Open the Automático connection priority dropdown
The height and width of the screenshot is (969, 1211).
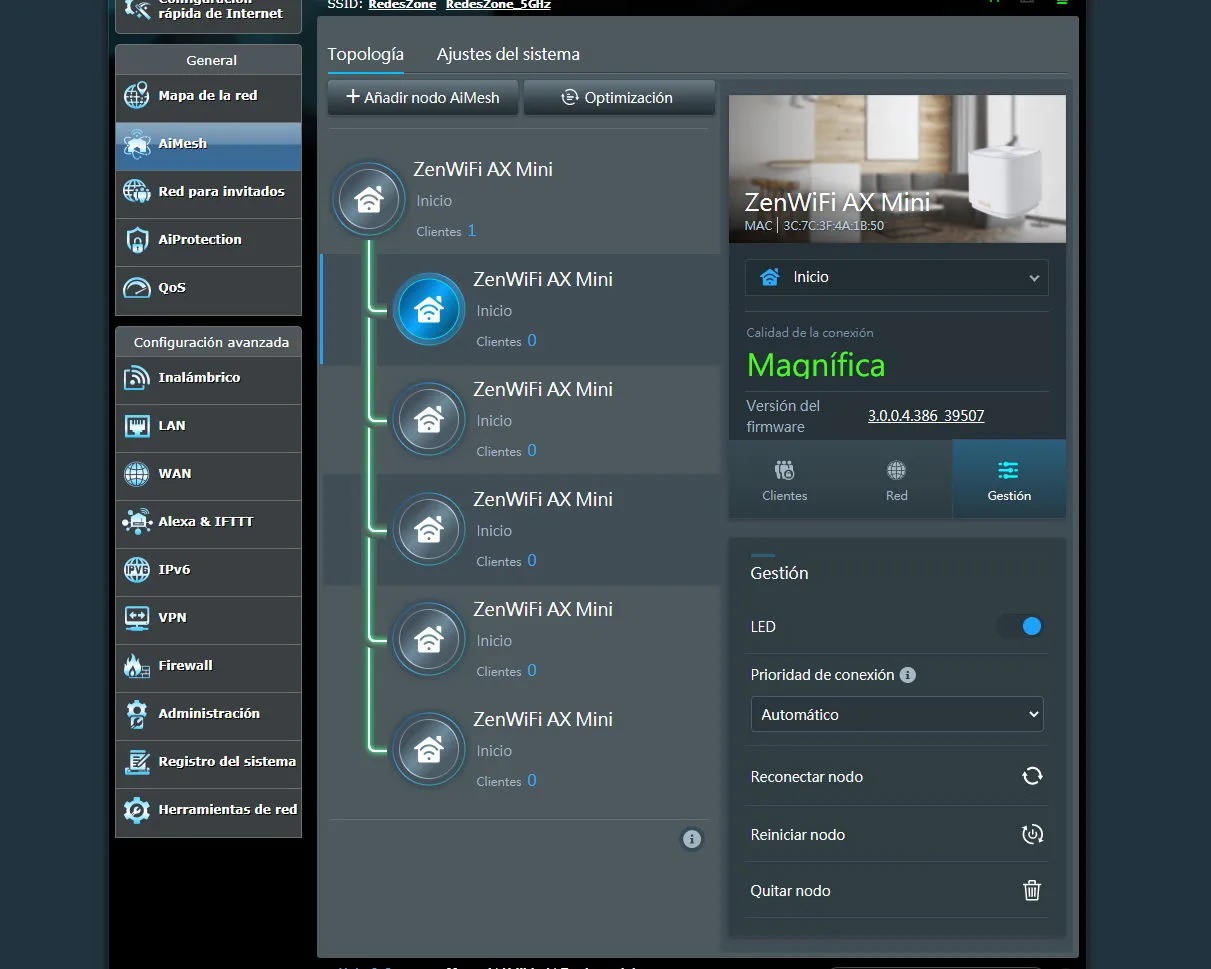[x=897, y=715]
